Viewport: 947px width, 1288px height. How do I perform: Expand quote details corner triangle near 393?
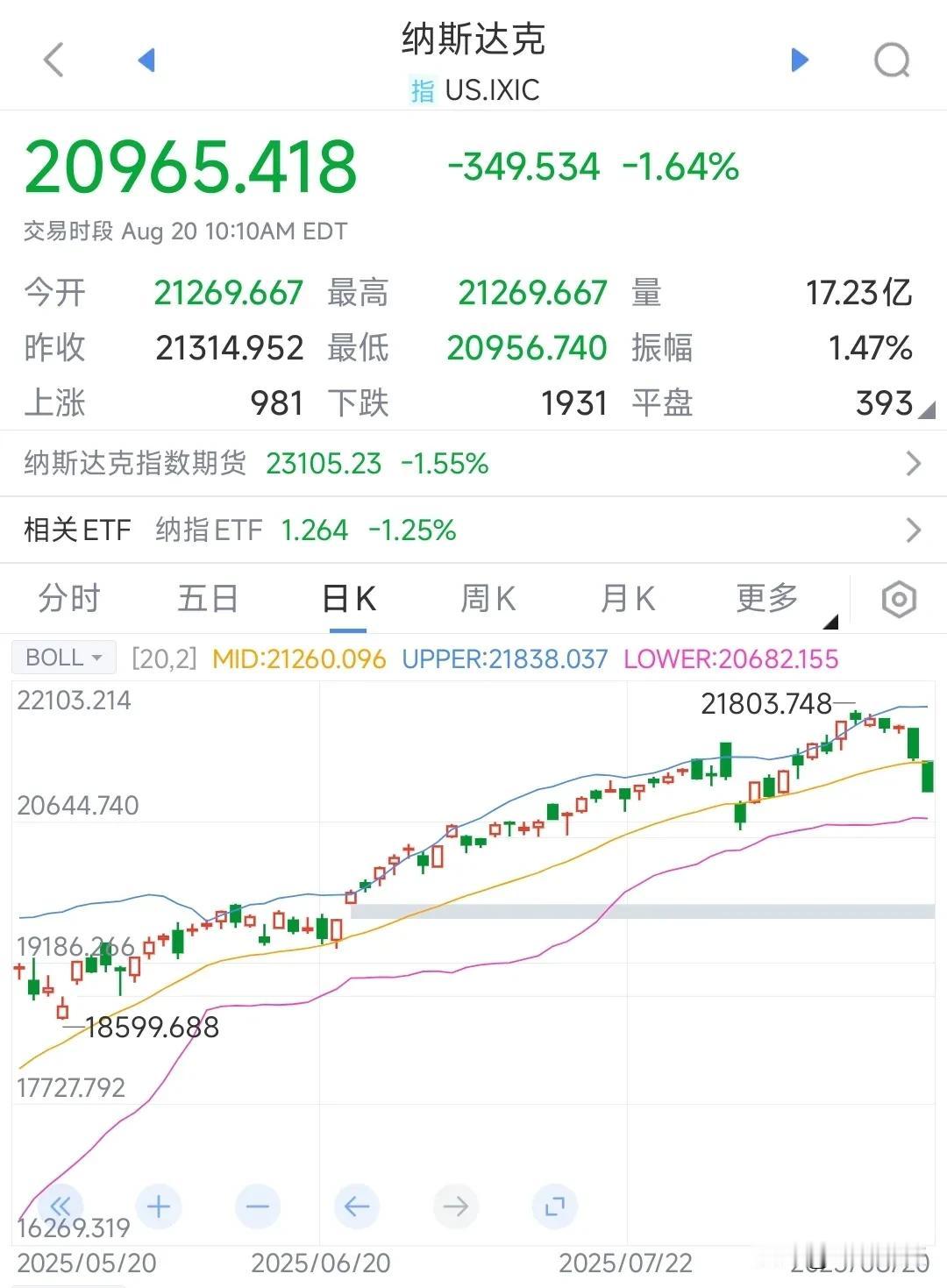point(926,408)
